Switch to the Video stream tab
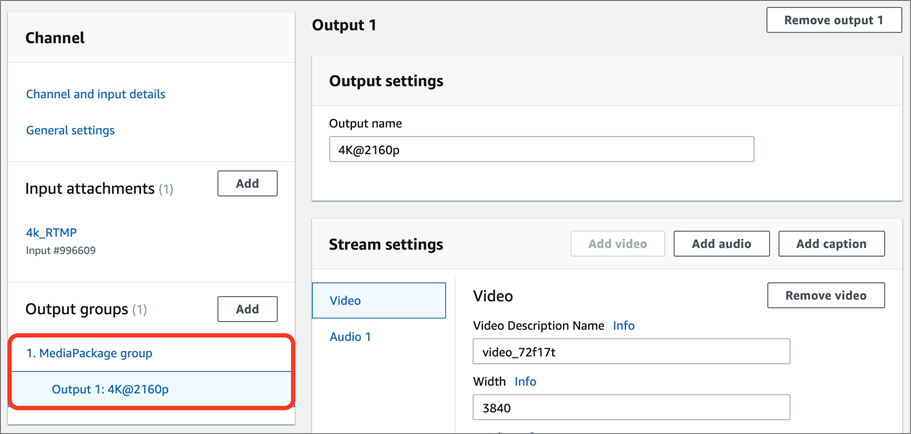The height and width of the screenshot is (434, 911). point(379,300)
